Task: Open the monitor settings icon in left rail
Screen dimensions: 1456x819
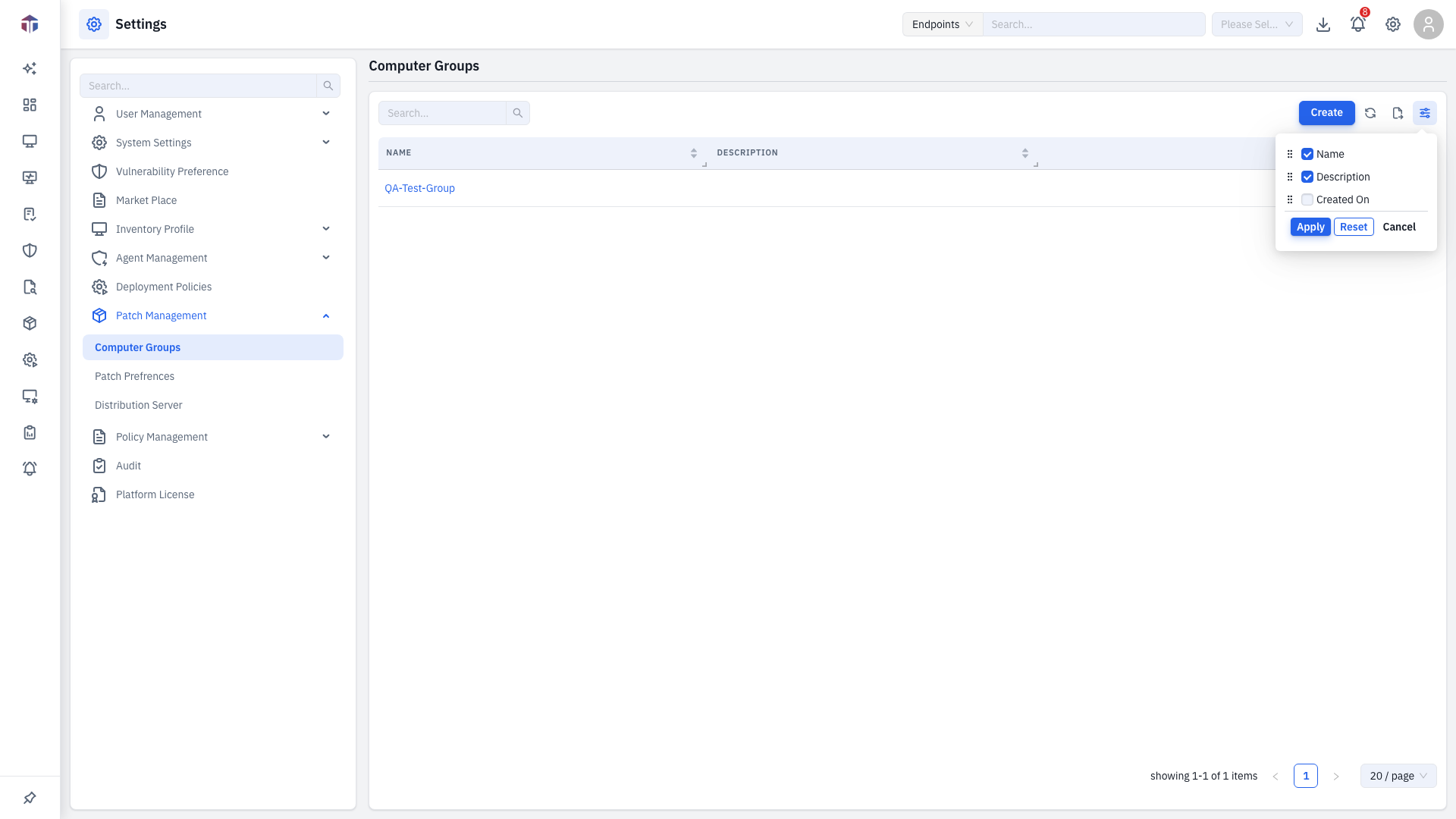Action: [x=30, y=396]
